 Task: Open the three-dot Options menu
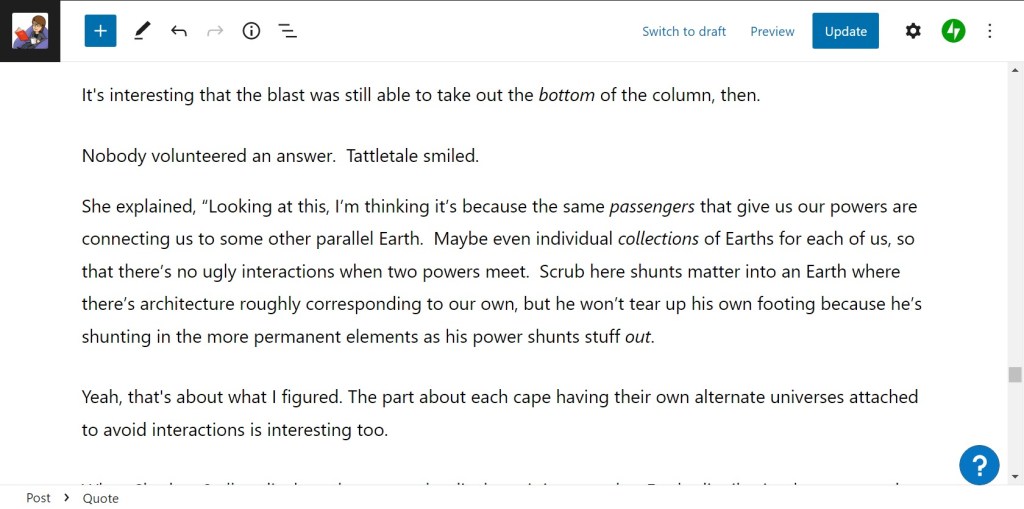click(990, 31)
